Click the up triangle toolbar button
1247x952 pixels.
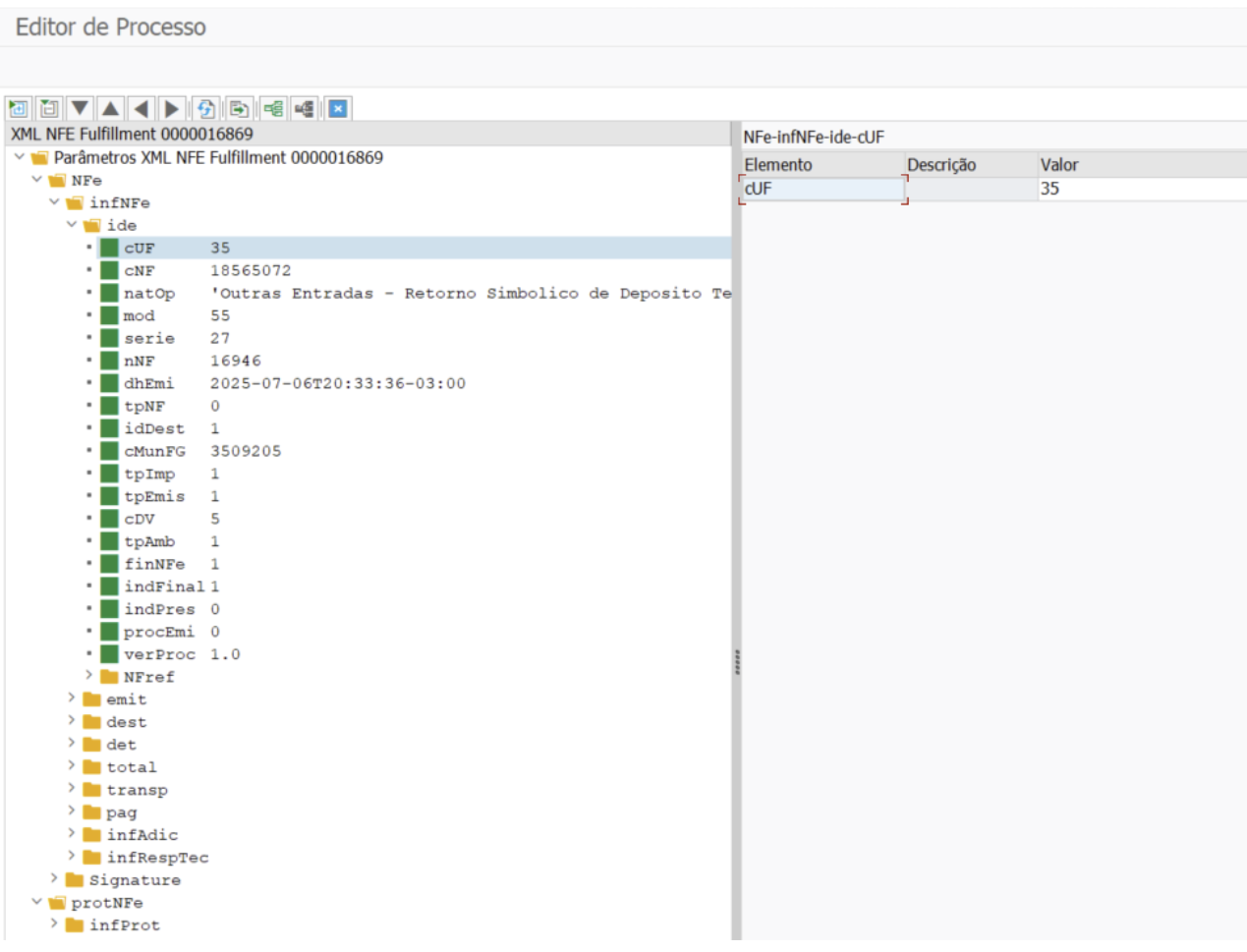(x=111, y=108)
